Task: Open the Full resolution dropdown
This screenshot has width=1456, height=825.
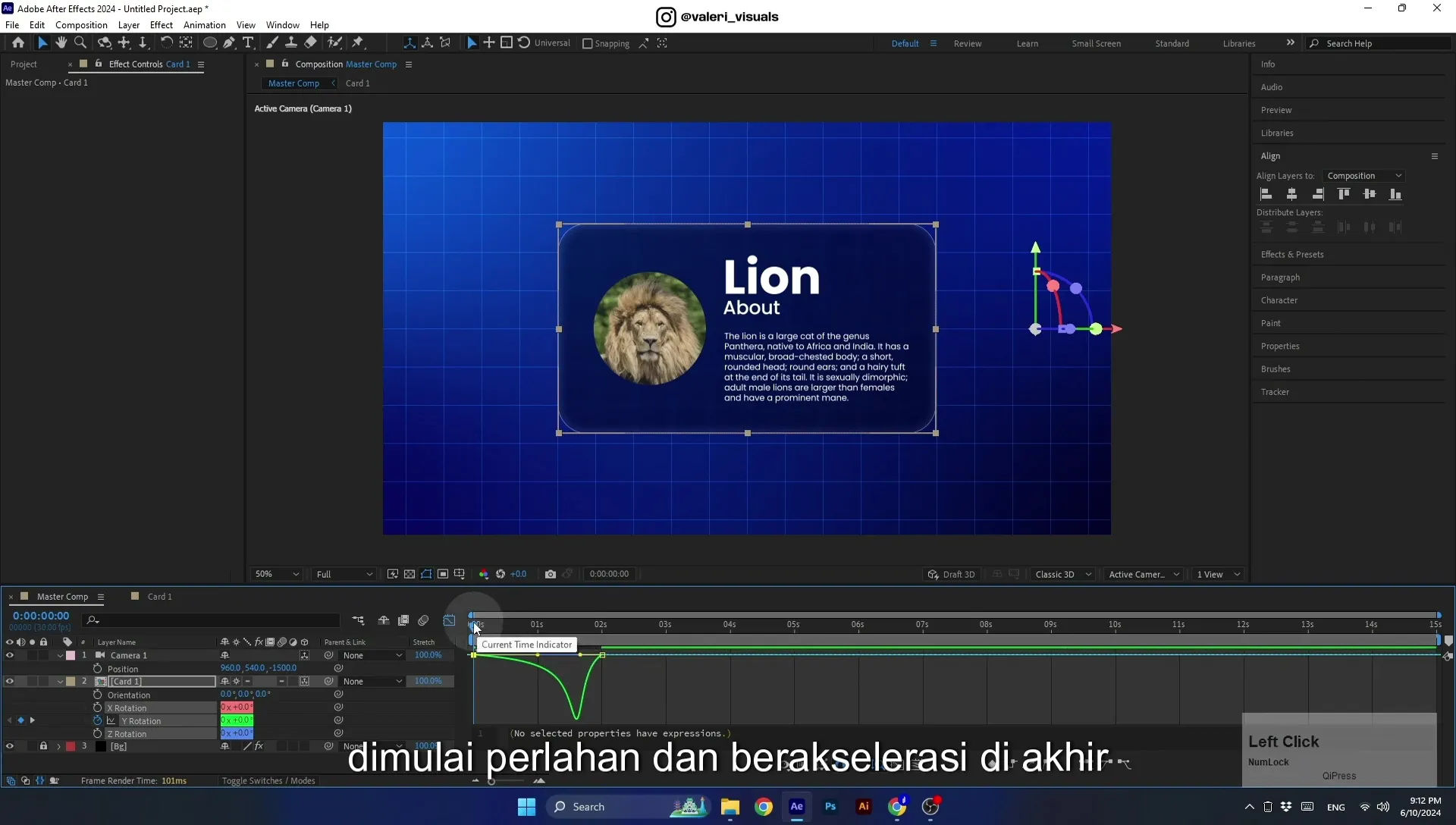Action: [x=344, y=574]
